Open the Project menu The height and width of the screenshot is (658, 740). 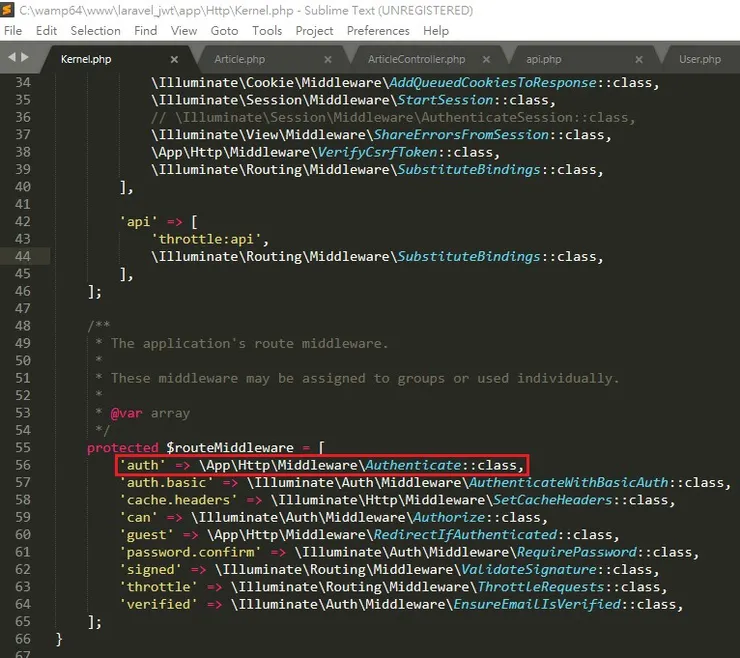(314, 31)
